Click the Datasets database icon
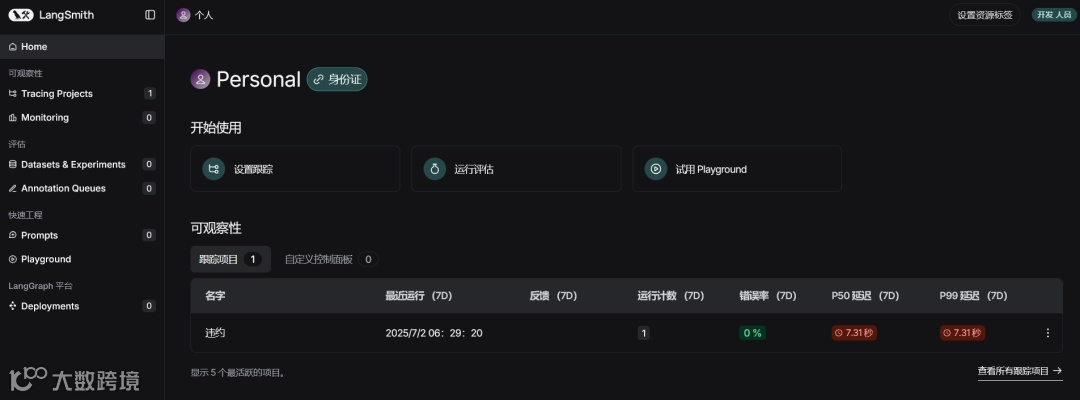The height and width of the screenshot is (400, 1080). (12, 165)
